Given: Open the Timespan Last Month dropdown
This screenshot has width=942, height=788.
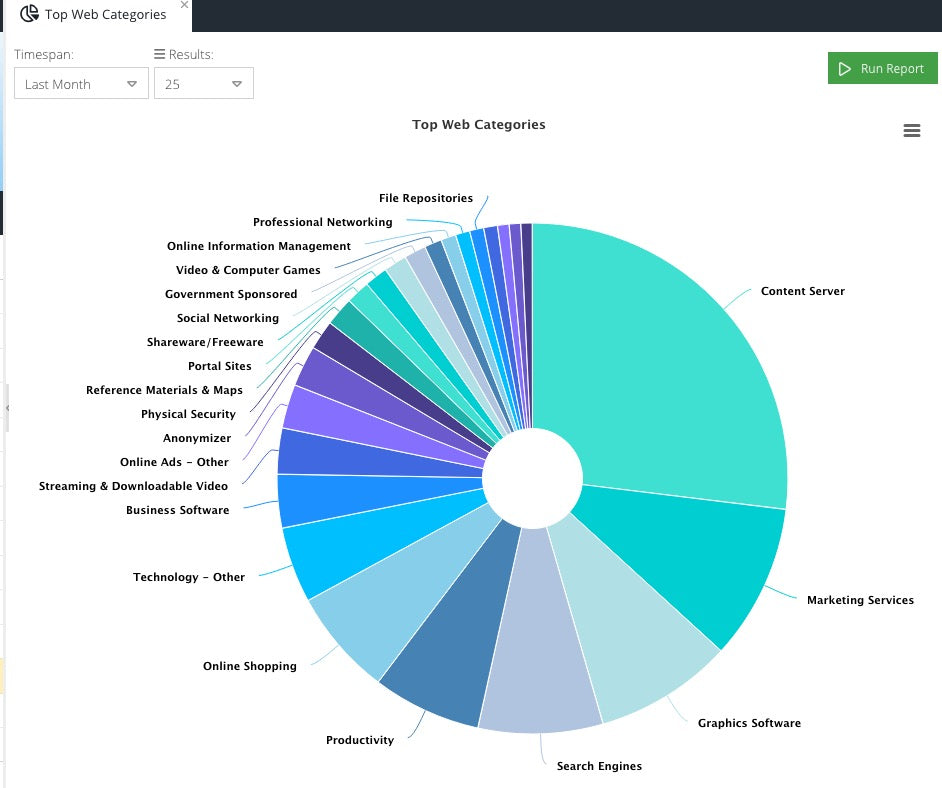Looking at the screenshot, I should point(81,84).
